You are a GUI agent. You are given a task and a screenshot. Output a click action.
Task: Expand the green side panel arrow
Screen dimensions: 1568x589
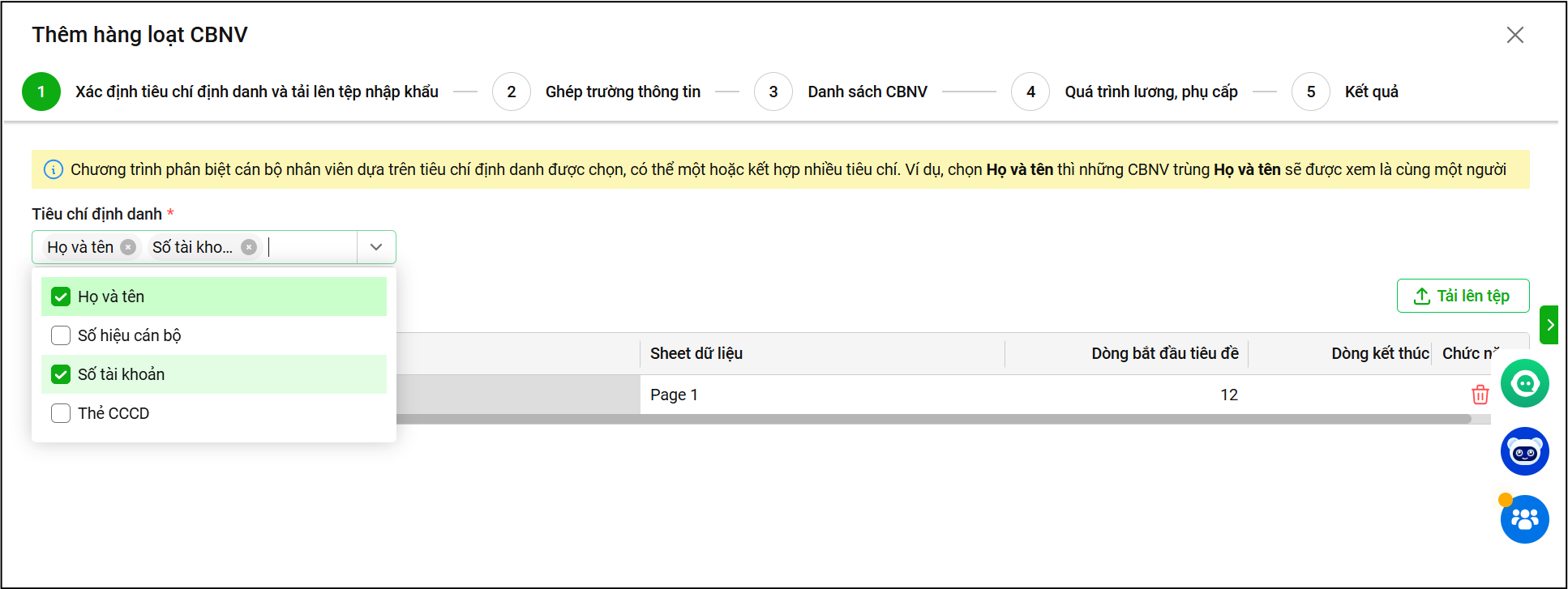tap(1549, 325)
